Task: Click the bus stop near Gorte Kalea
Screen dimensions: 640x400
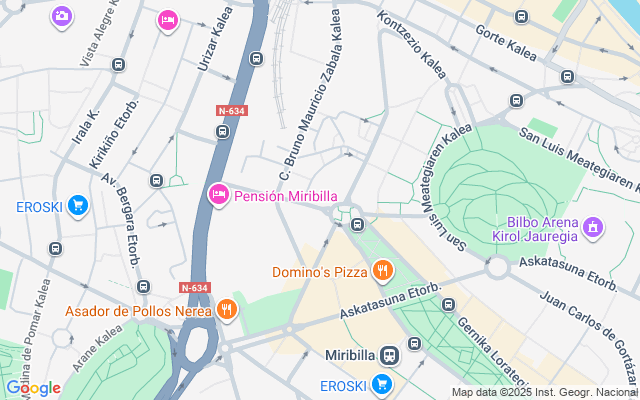Action: tap(521, 17)
